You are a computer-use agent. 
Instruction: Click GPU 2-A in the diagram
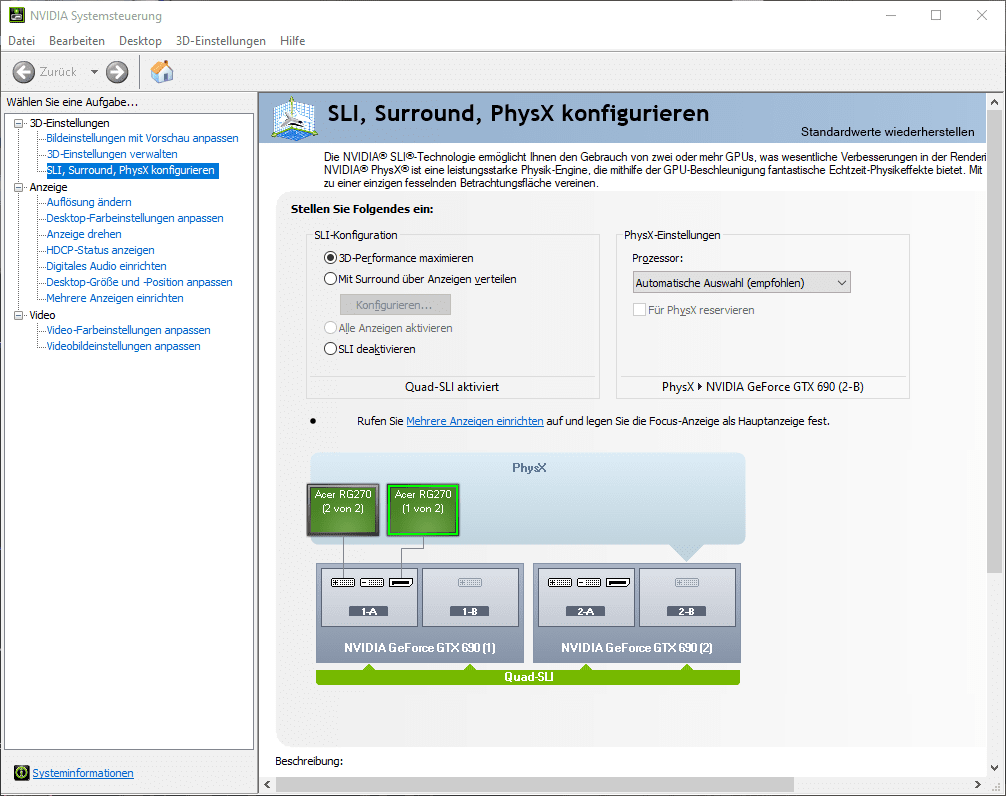586,597
